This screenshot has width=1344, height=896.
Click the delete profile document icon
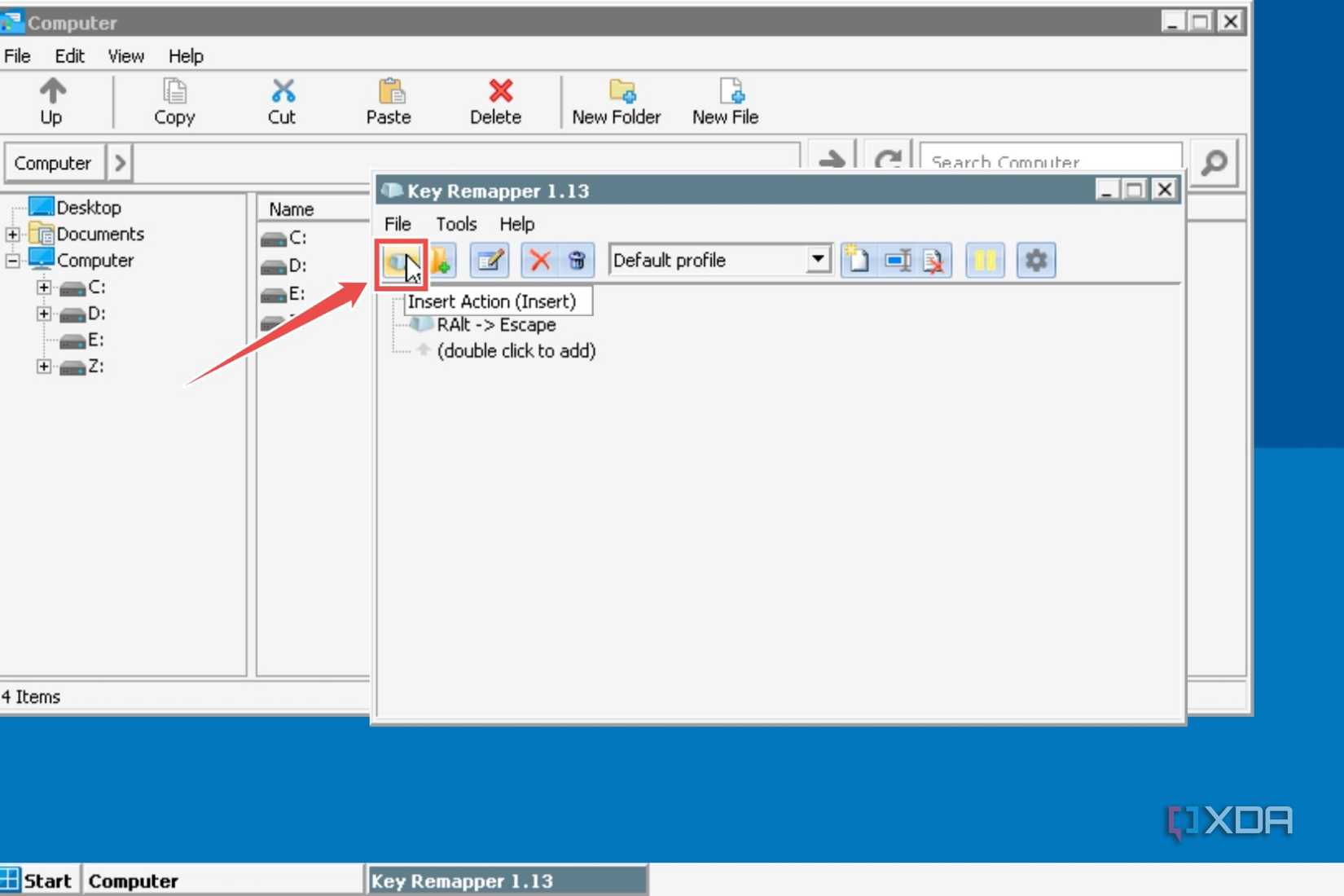[934, 261]
